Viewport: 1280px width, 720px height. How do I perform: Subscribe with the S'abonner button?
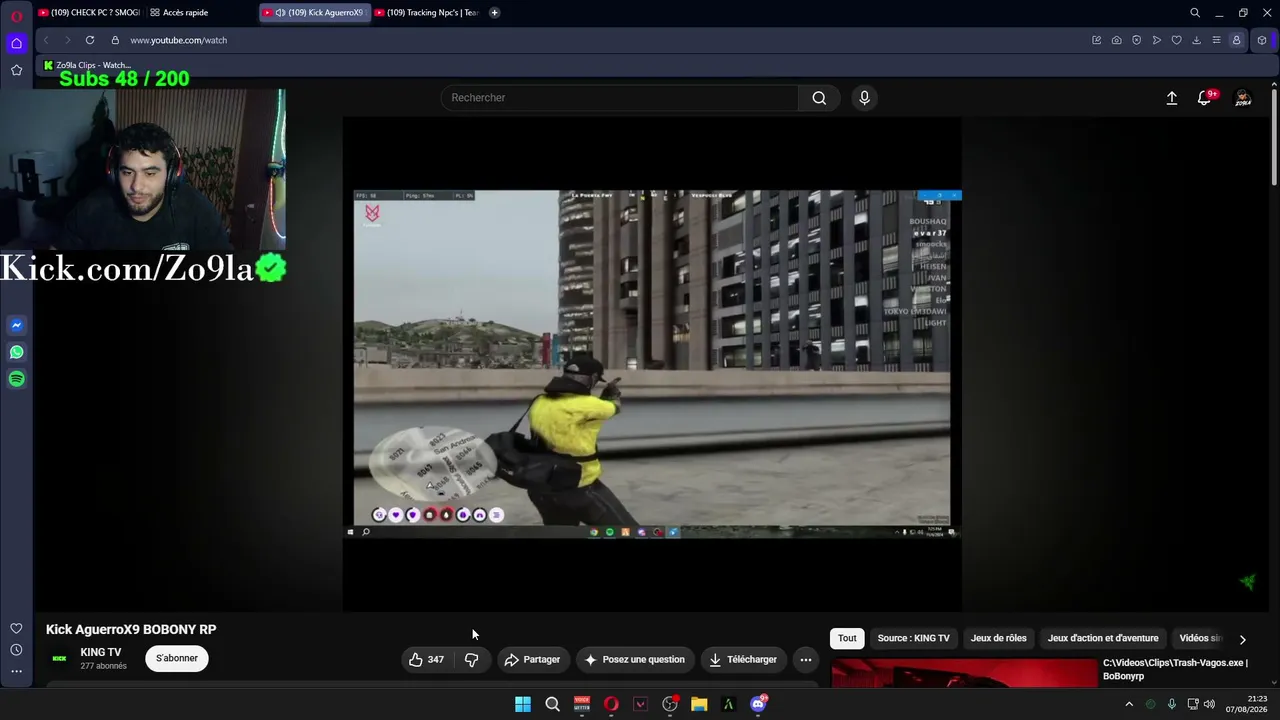pyautogui.click(x=177, y=659)
